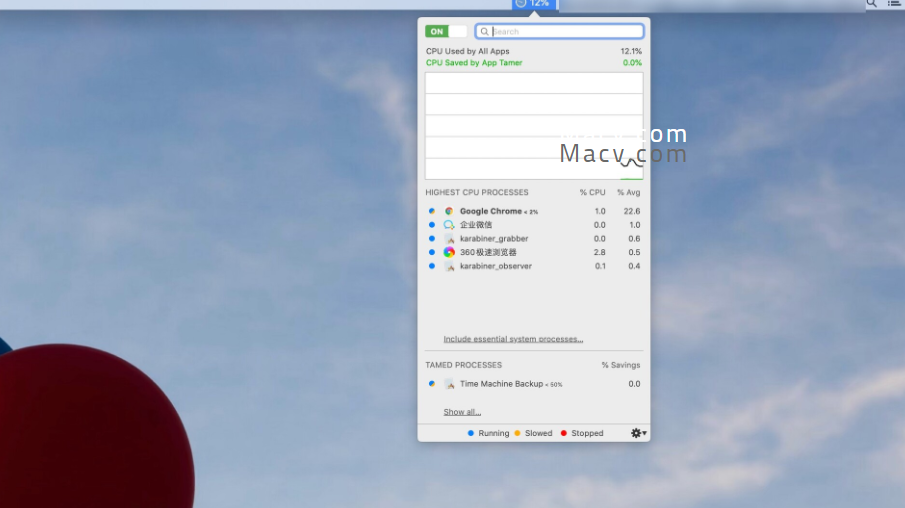This screenshot has width=905, height=508.
Task: Click the red Stopped legend dot
Action: click(x=564, y=433)
